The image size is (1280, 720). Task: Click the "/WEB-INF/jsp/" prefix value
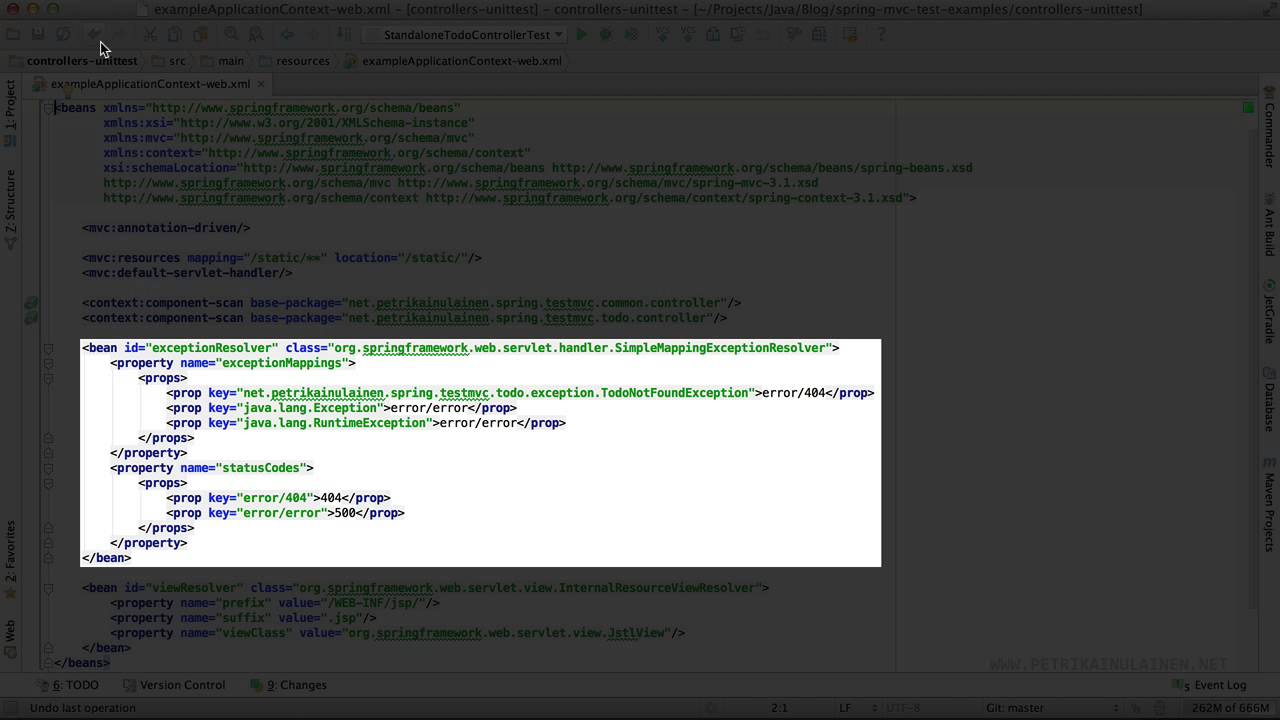coord(376,603)
